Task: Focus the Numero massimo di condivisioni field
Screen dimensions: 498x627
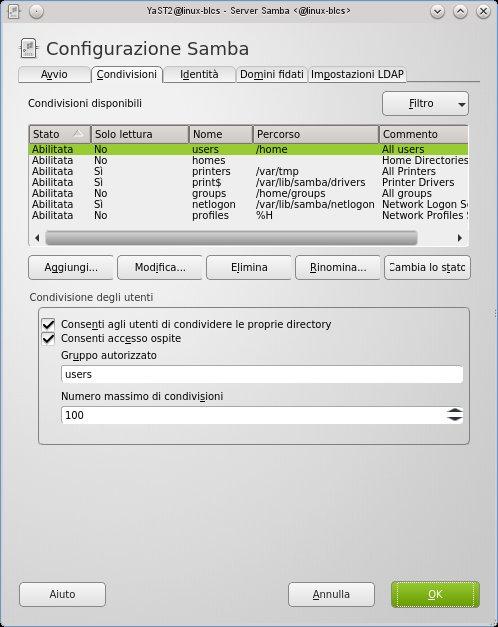Action: [254, 415]
